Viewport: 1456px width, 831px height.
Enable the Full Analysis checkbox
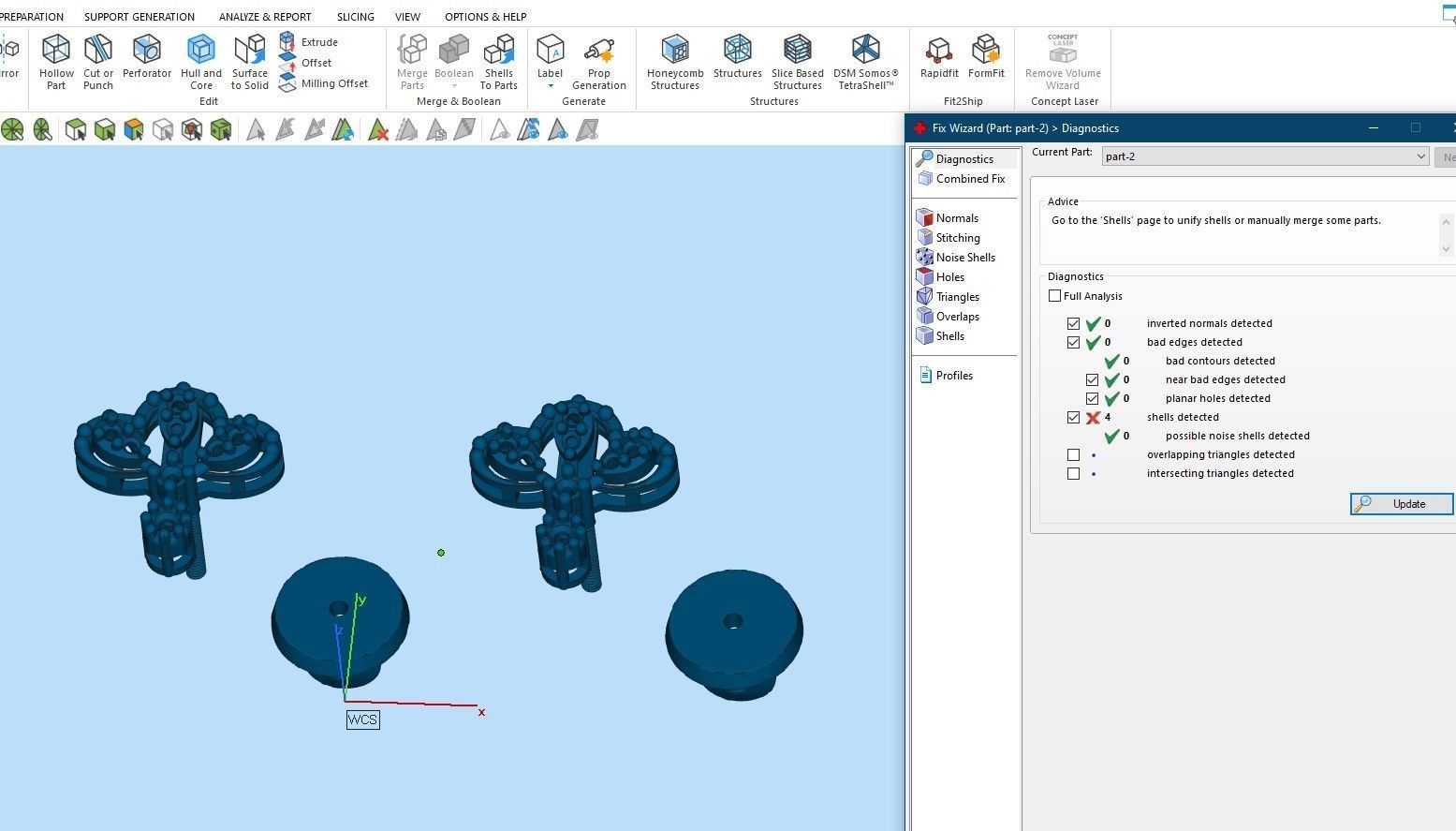1055,296
